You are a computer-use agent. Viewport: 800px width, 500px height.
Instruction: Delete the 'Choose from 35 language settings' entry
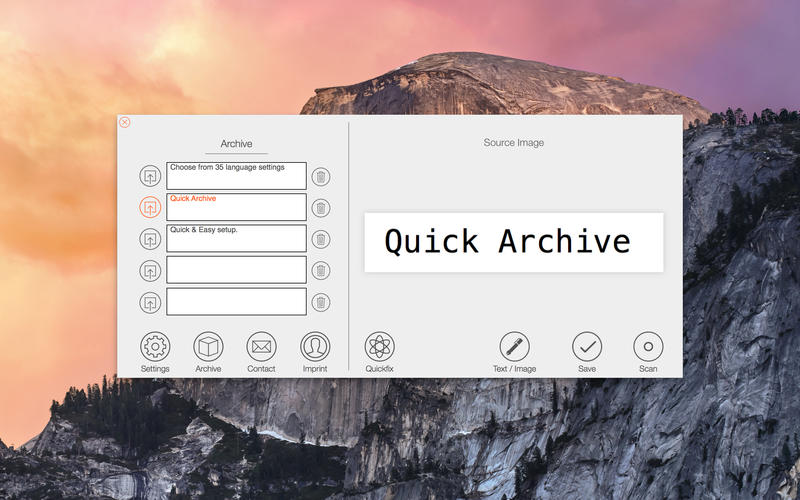point(320,177)
